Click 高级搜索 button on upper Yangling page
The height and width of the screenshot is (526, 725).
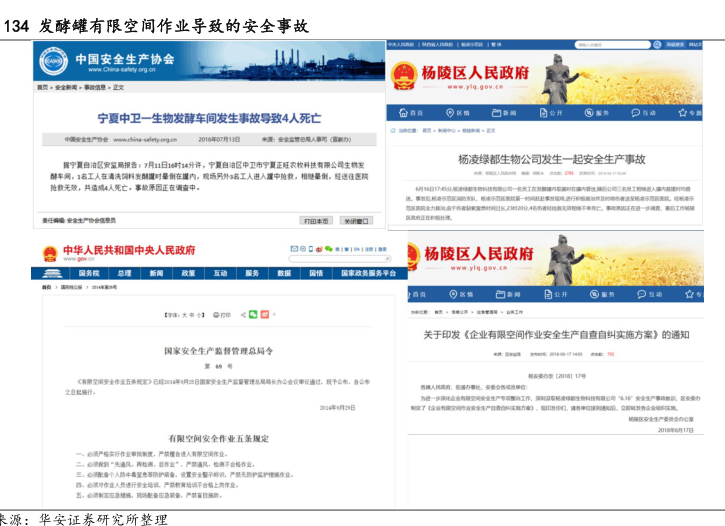tap(675, 45)
